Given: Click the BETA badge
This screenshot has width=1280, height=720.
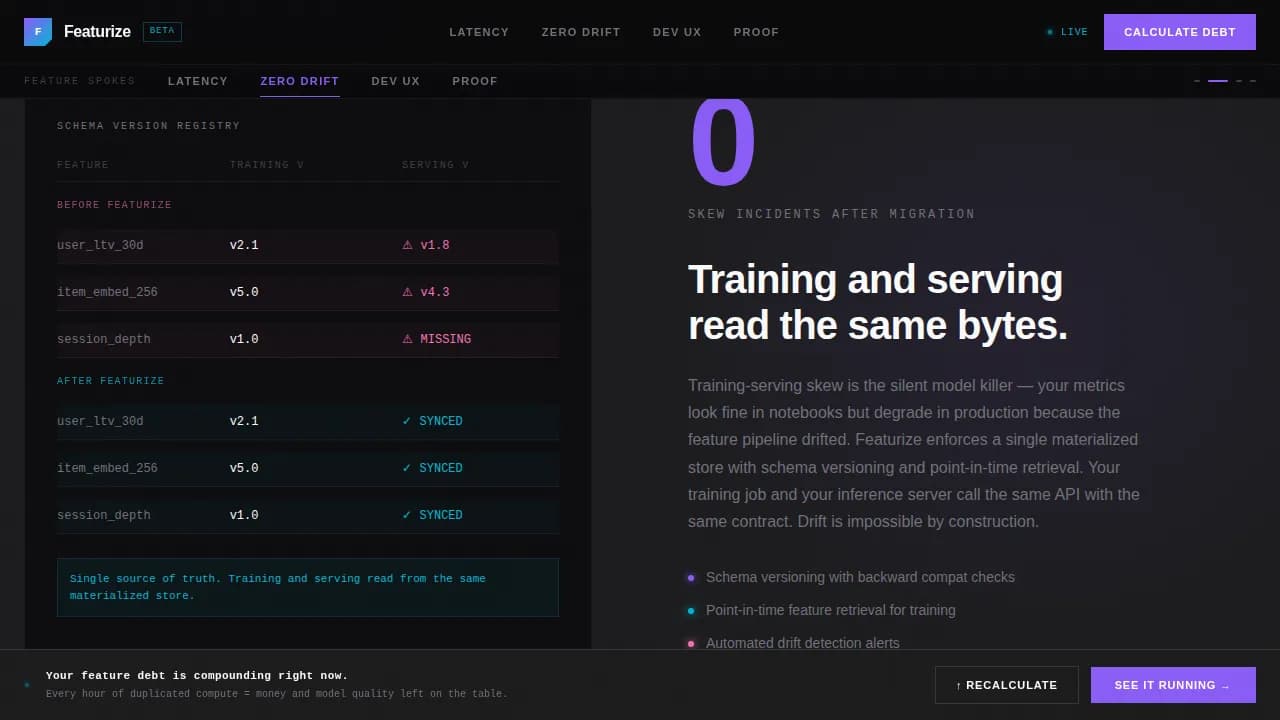Looking at the screenshot, I should coord(162,31).
